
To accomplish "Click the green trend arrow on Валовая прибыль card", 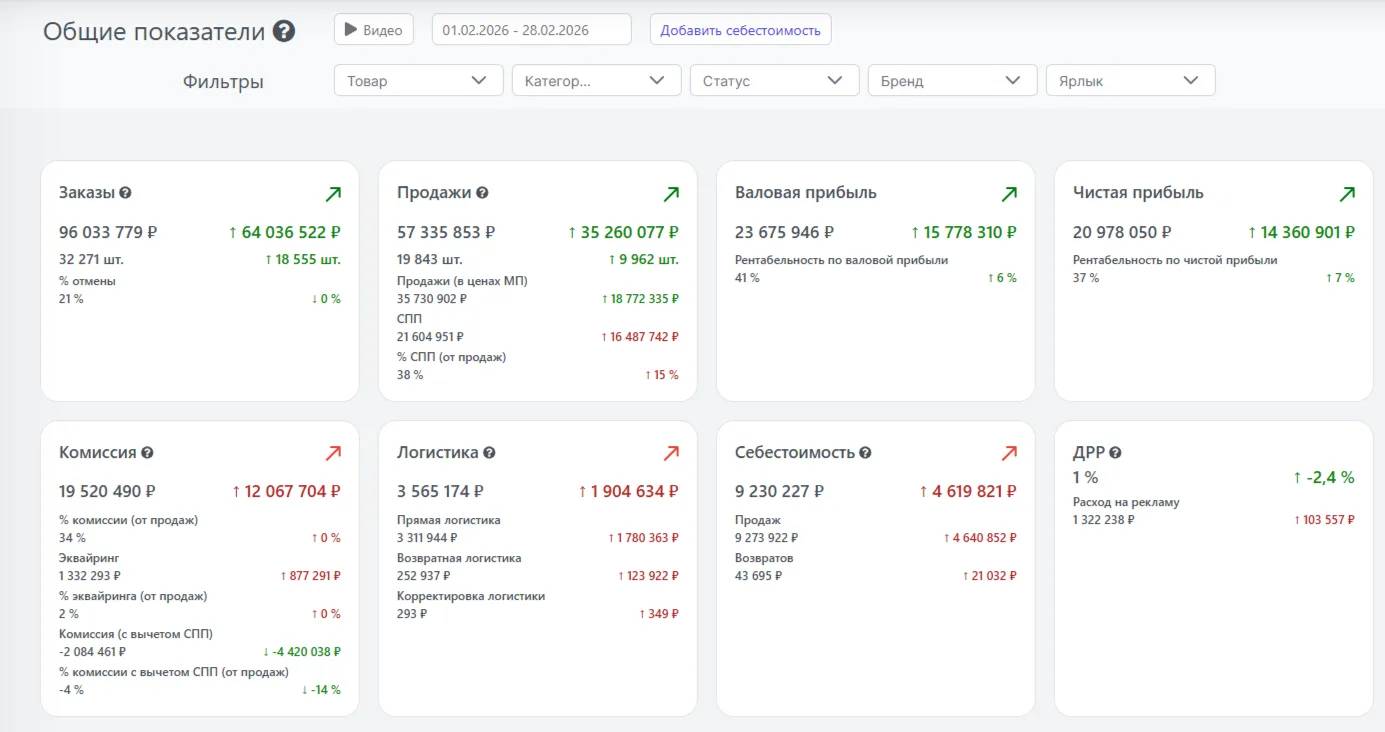I will [1008, 194].
